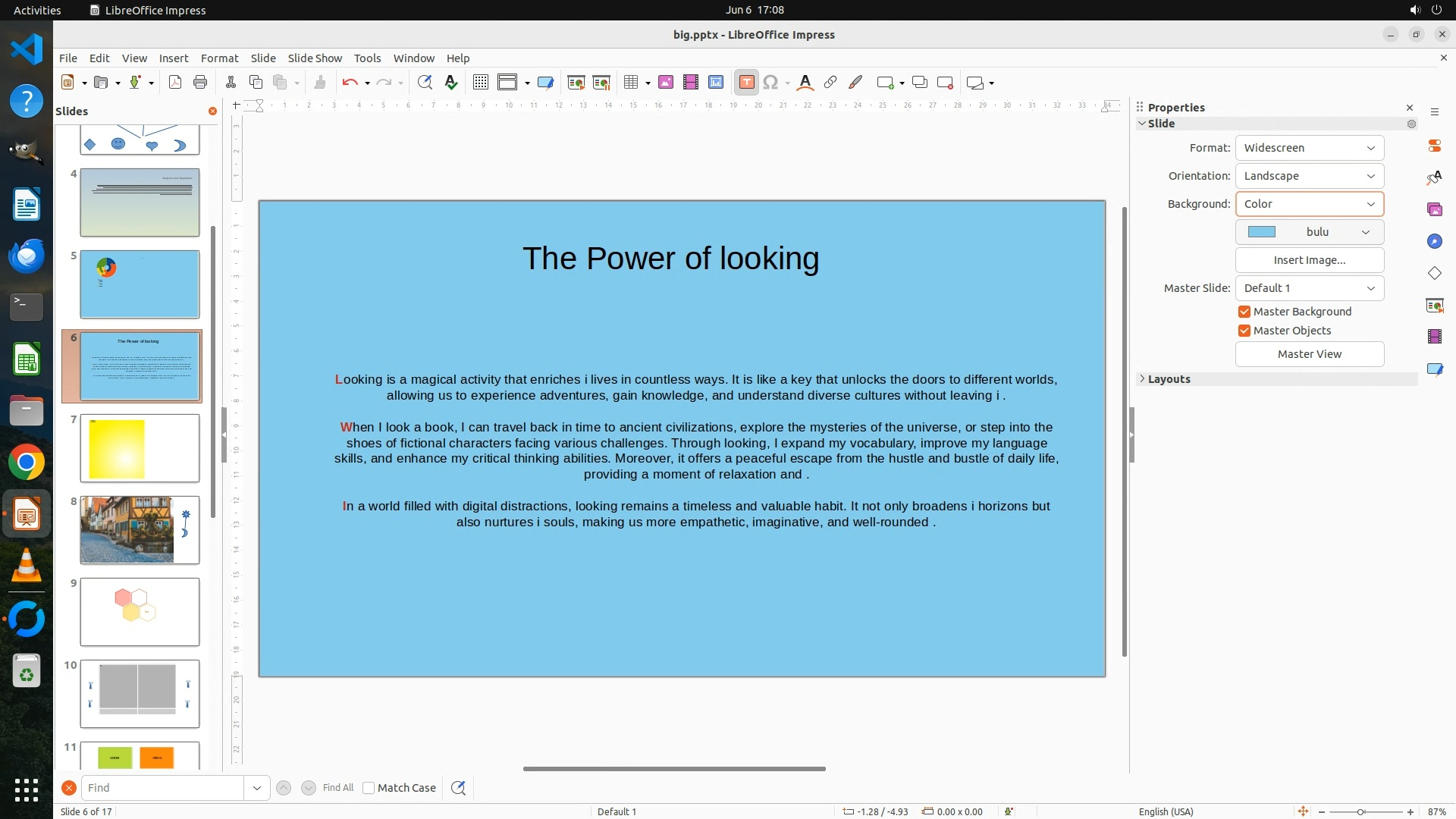This screenshot has width=1456, height=819.
Task: Uncheck the Master Background checkbox
Action: coord(1244,312)
